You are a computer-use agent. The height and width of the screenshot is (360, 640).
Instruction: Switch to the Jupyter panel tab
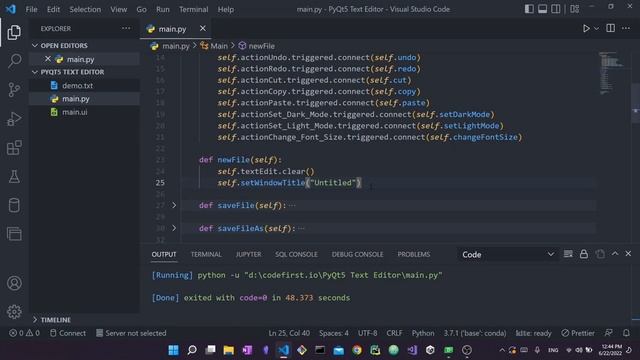click(248, 254)
